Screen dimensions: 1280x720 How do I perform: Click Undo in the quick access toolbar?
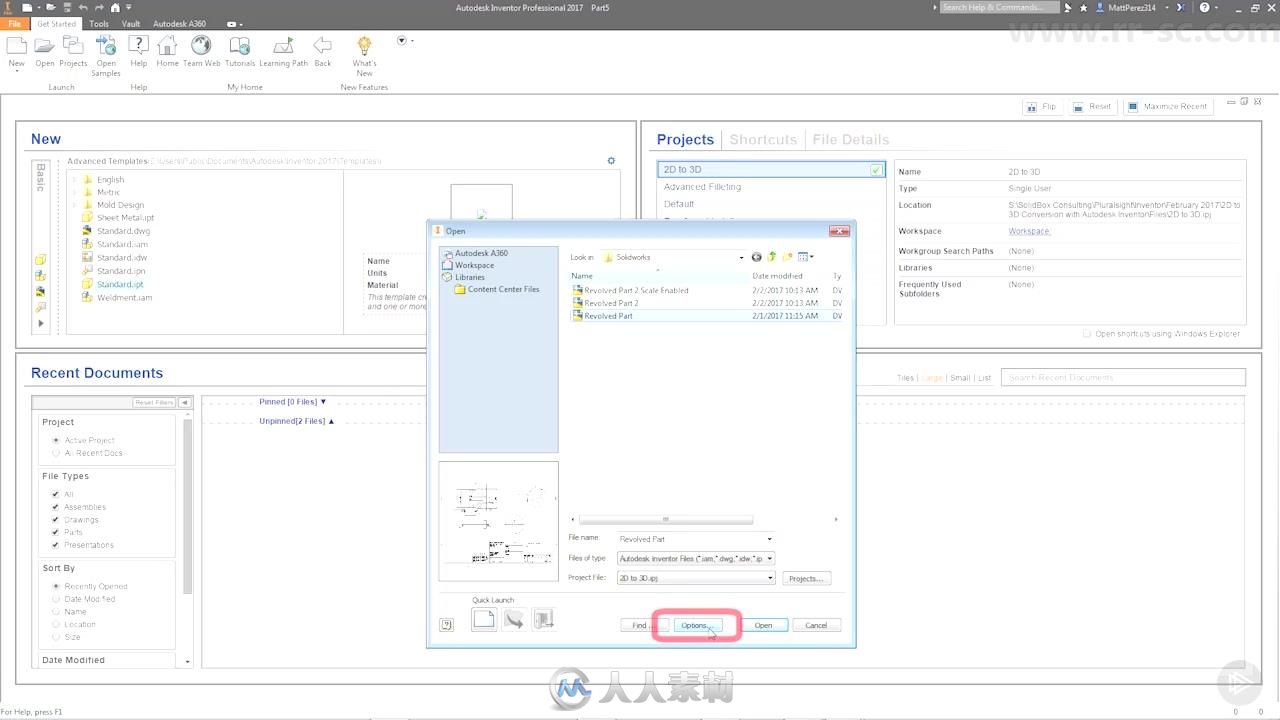coord(83,7)
